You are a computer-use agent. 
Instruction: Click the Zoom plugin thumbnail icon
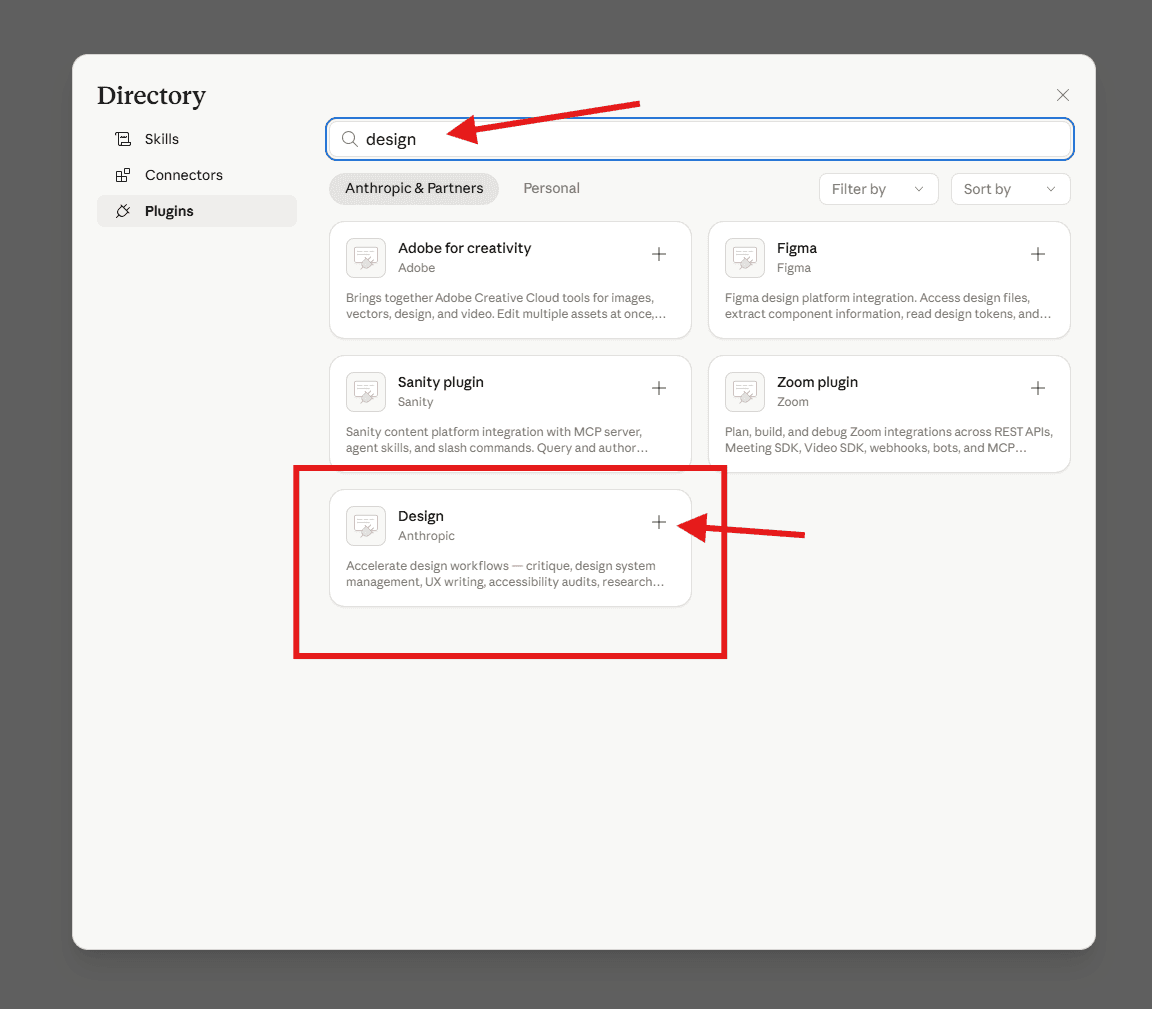[x=744, y=392]
